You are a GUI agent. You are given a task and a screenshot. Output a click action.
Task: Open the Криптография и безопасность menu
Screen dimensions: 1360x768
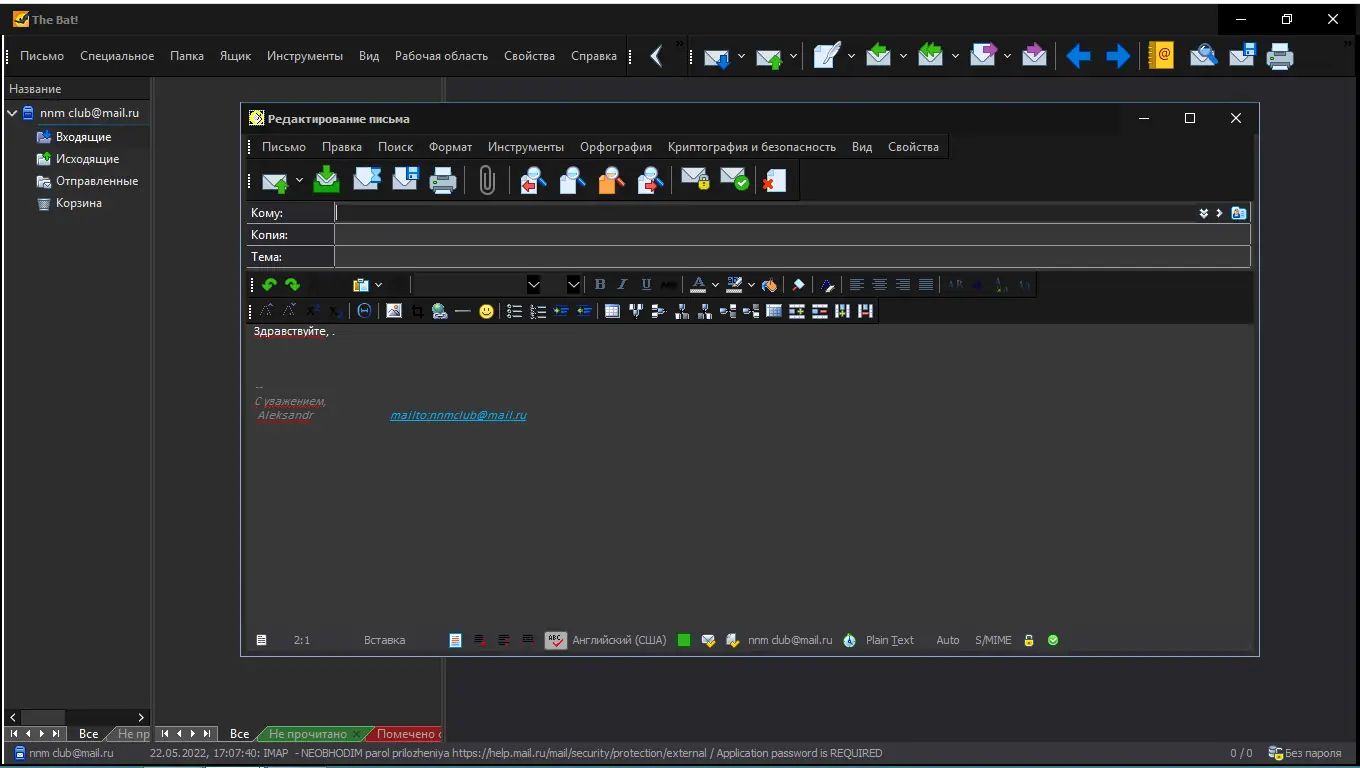tap(752, 147)
